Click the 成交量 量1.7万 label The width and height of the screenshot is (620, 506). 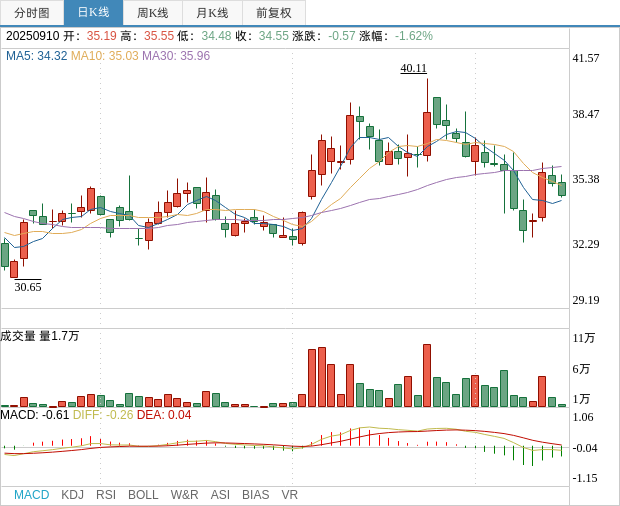click(x=40, y=336)
